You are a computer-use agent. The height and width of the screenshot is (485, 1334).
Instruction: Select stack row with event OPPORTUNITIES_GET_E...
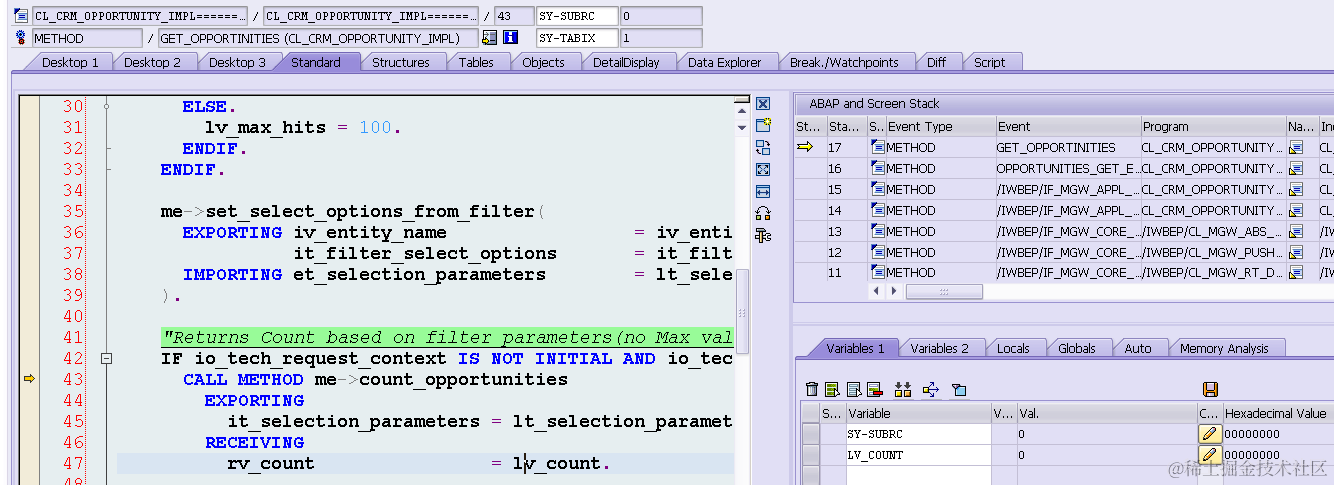click(1064, 168)
